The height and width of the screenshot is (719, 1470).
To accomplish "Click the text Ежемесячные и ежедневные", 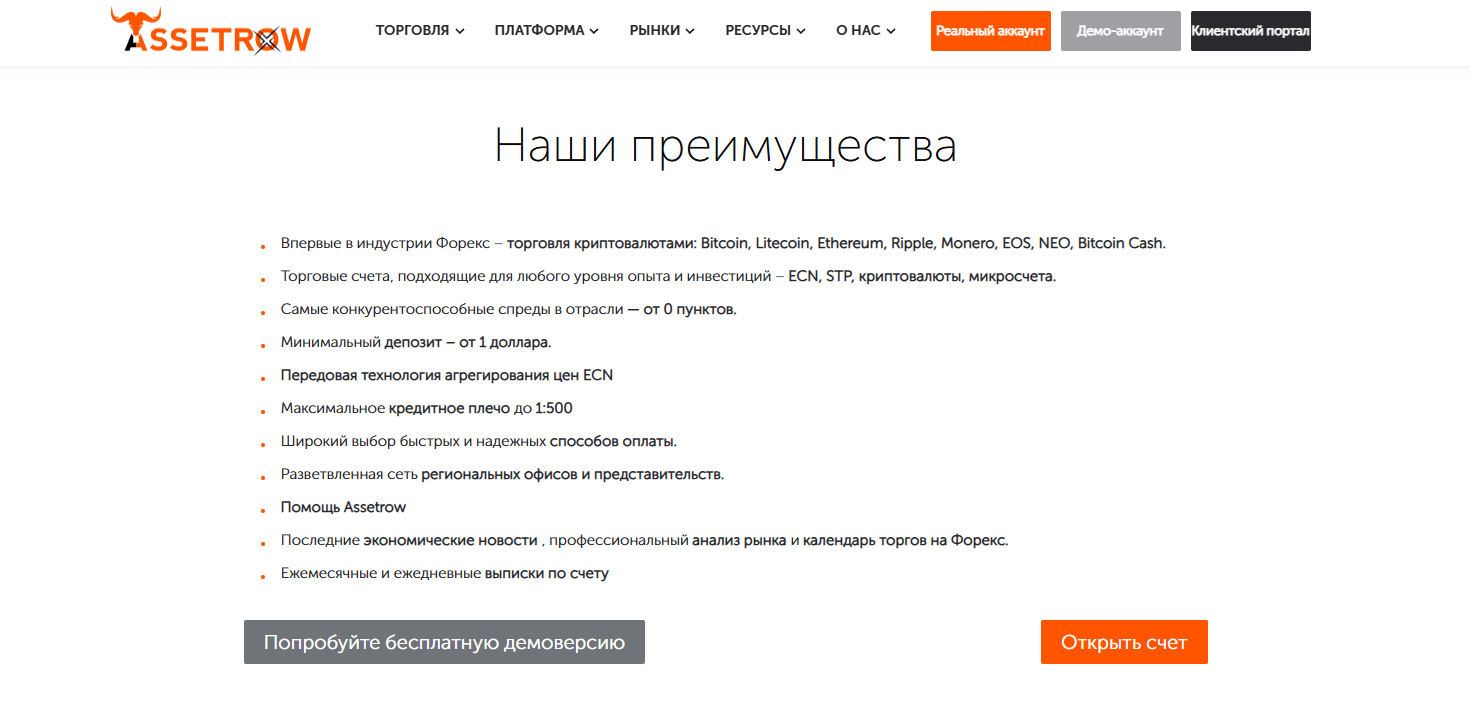I will click(x=381, y=573).
